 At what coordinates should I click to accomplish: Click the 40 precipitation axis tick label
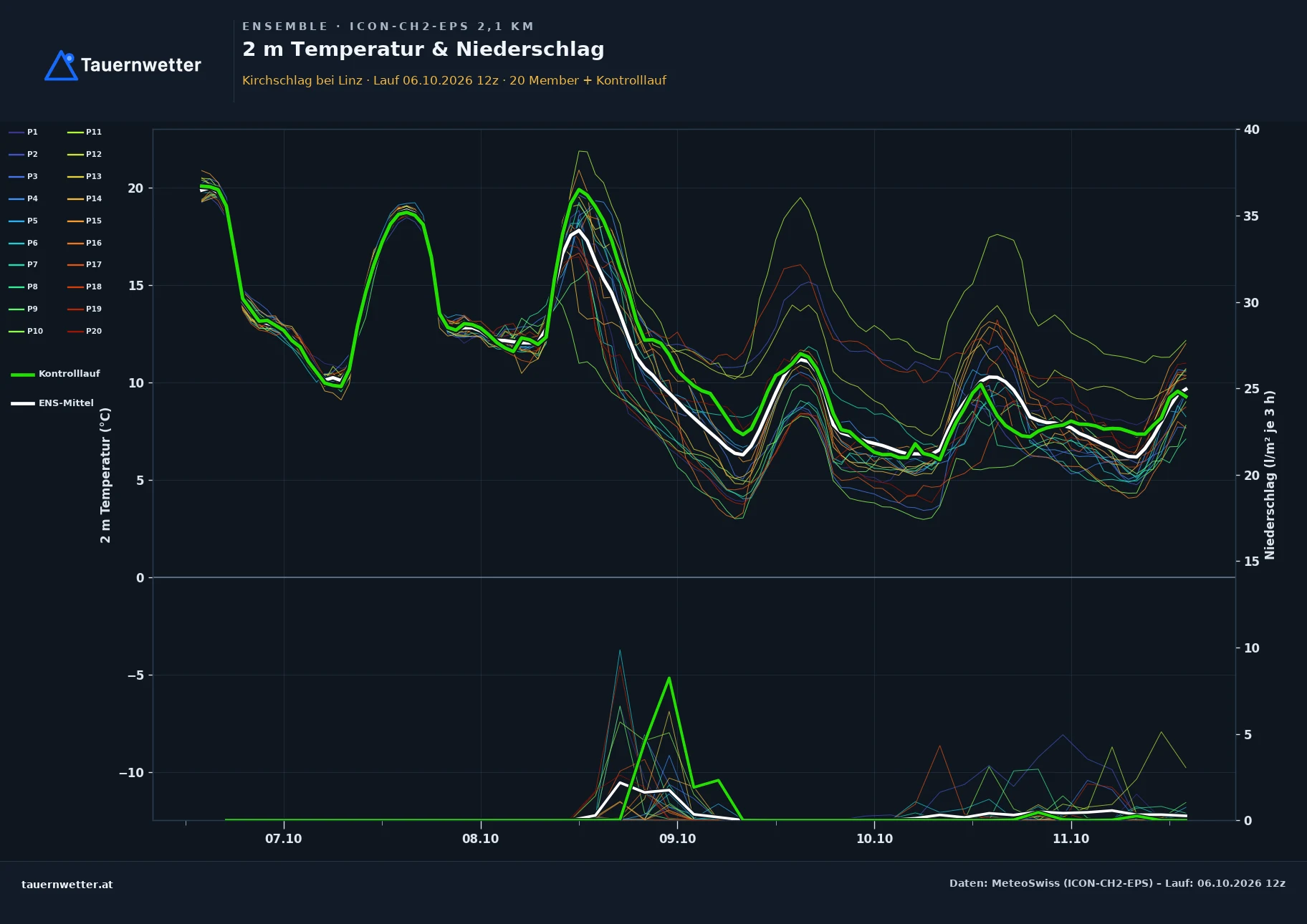point(1252,130)
